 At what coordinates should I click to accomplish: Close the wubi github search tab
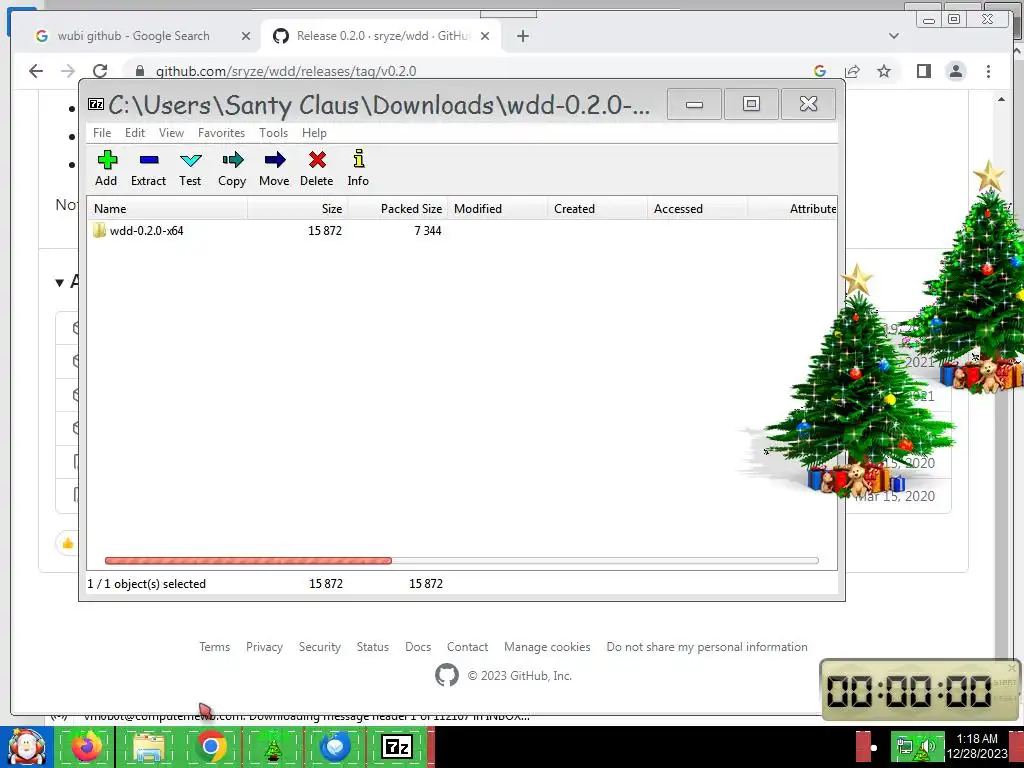pyautogui.click(x=246, y=36)
